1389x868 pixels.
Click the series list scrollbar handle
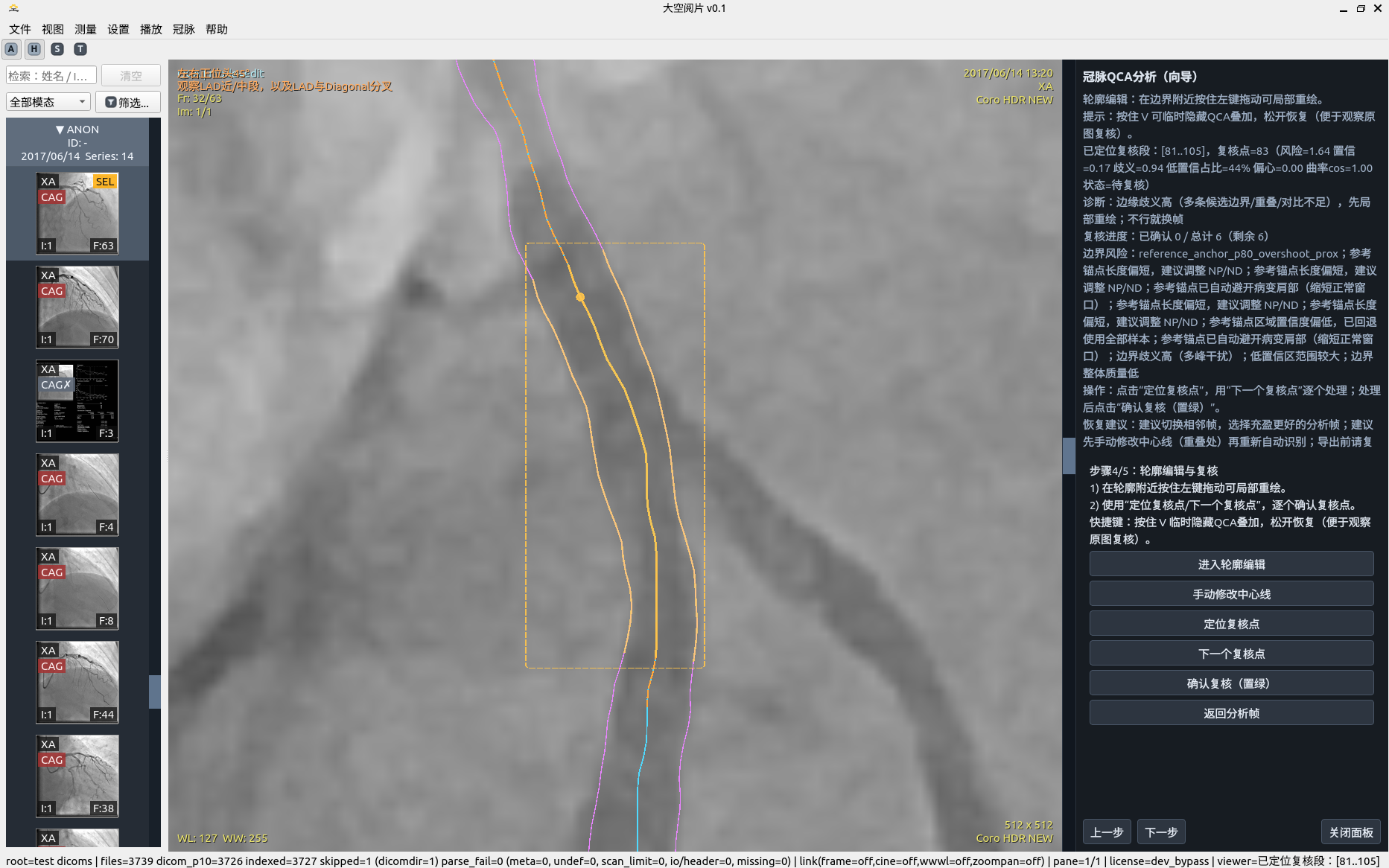pos(155,692)
